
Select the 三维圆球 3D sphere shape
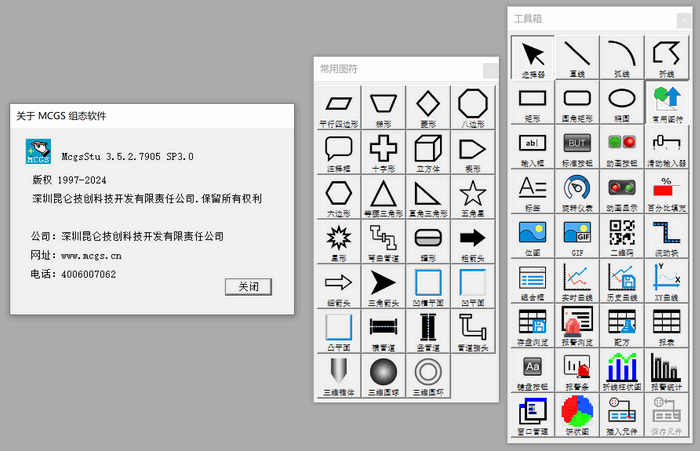click(383, 376)
